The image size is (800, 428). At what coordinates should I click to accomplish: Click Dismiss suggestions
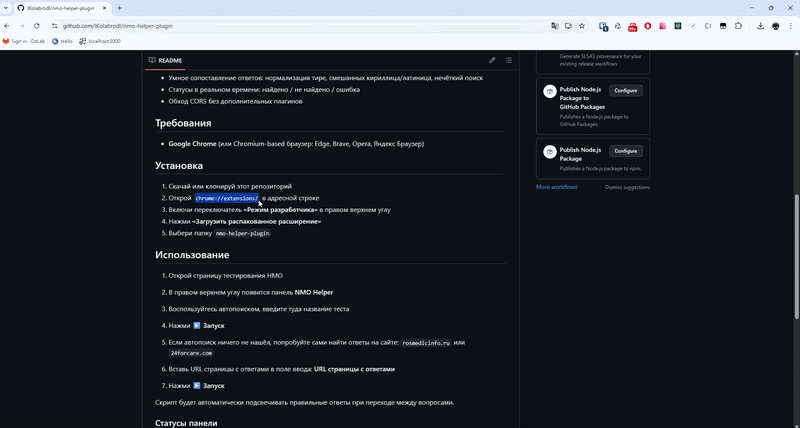pos(628,187)
